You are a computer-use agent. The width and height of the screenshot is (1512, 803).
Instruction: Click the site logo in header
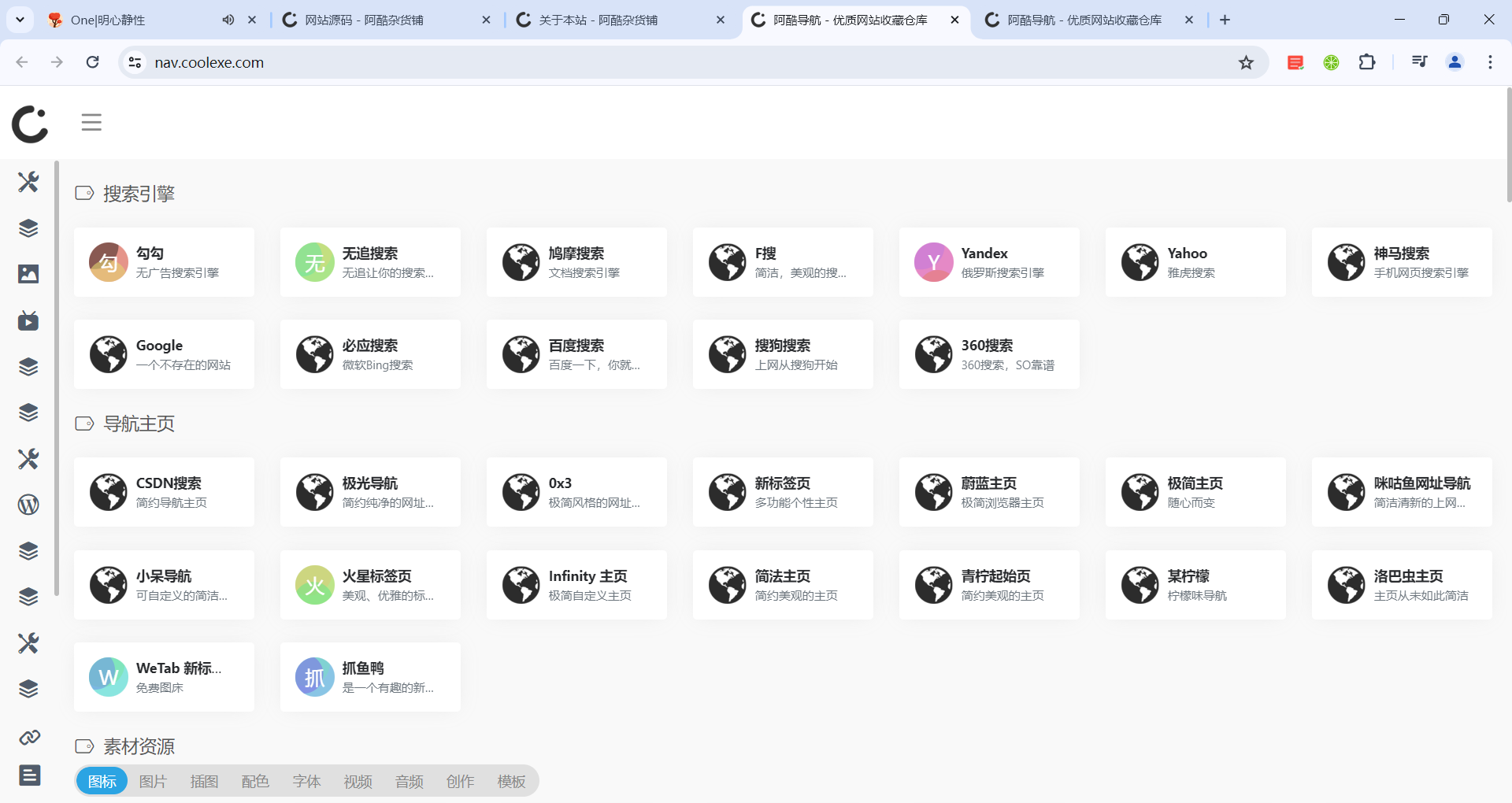(30, 124)
